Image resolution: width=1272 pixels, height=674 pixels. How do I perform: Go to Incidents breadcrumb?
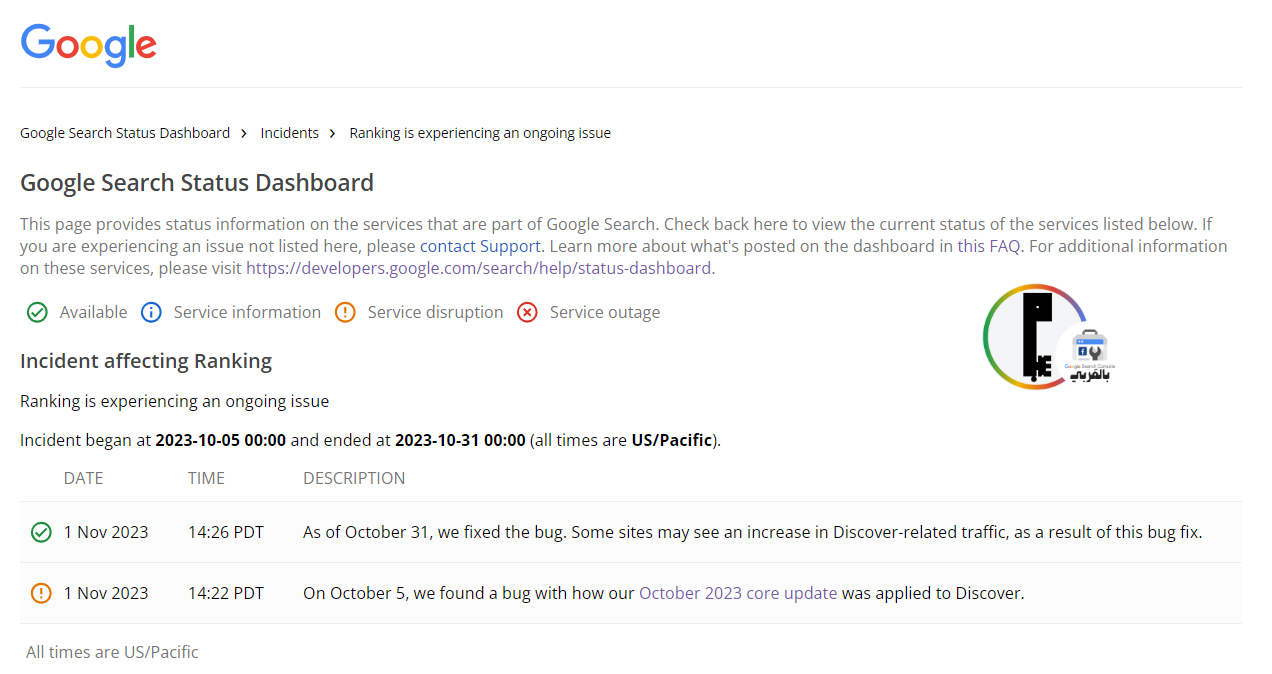click(x=290, y=133)
